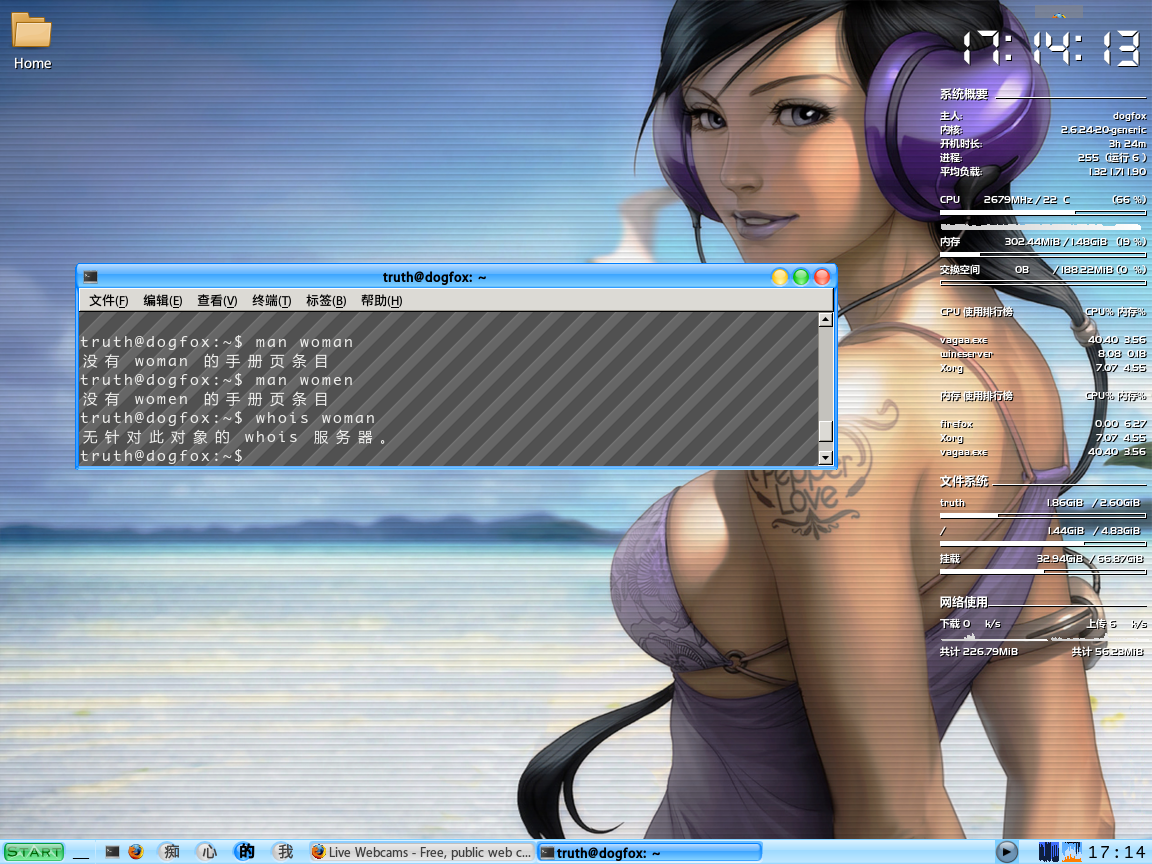Open the 编辑(E) menu in the terminal

coord(162,300)
